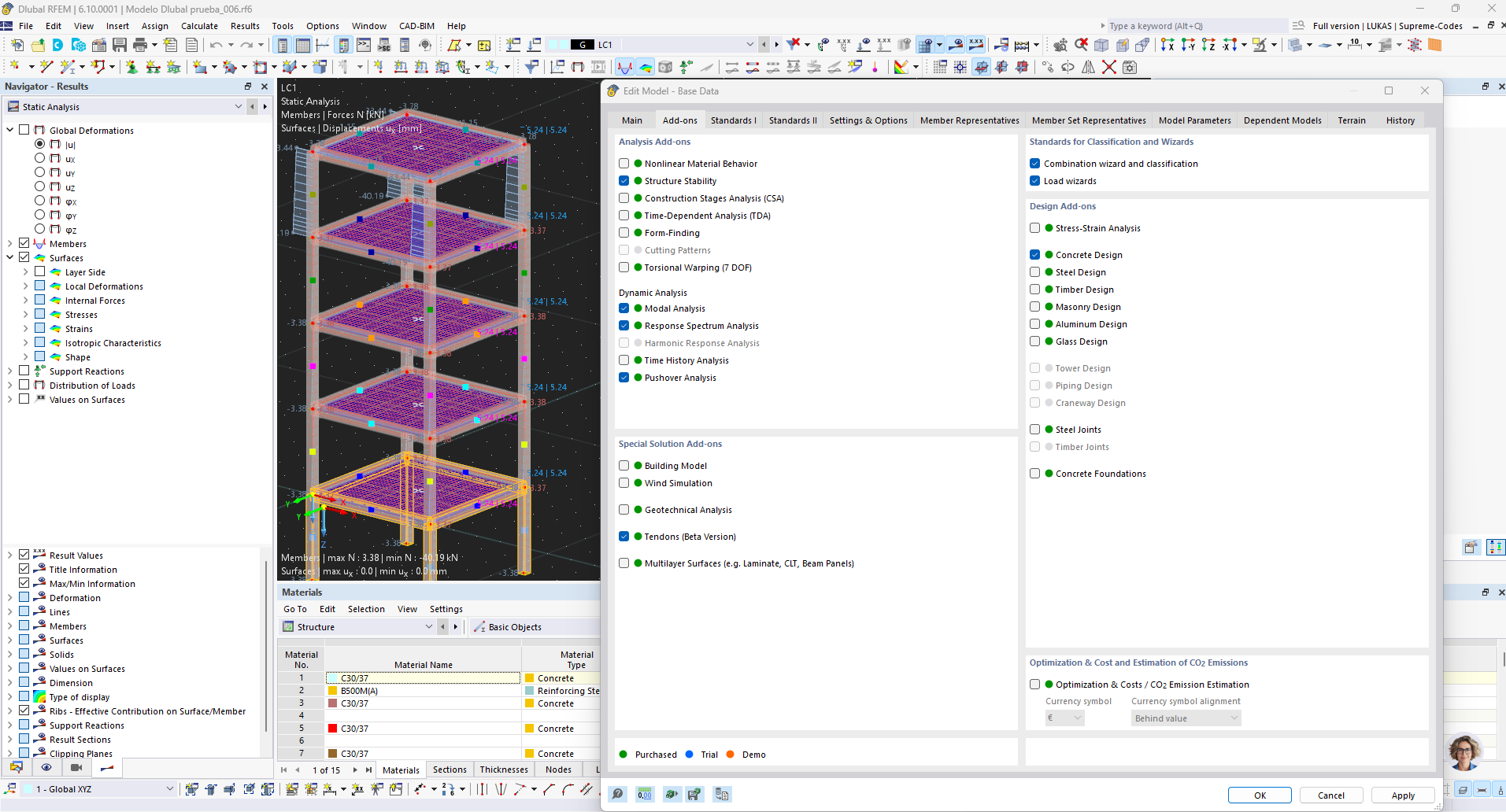Uncheck Pushover Analysis add-on
1506x812 pixels.
(624, 378)
